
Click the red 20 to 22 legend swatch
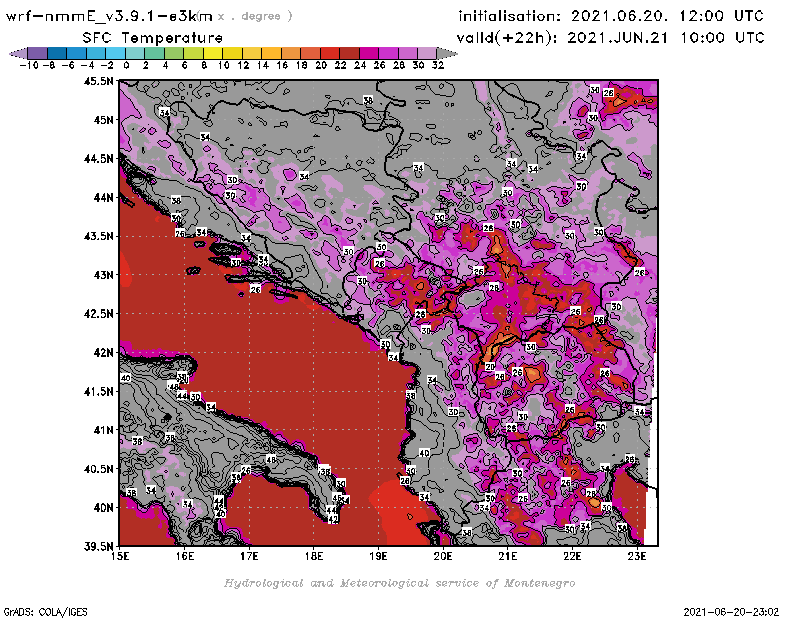point(330,54)
